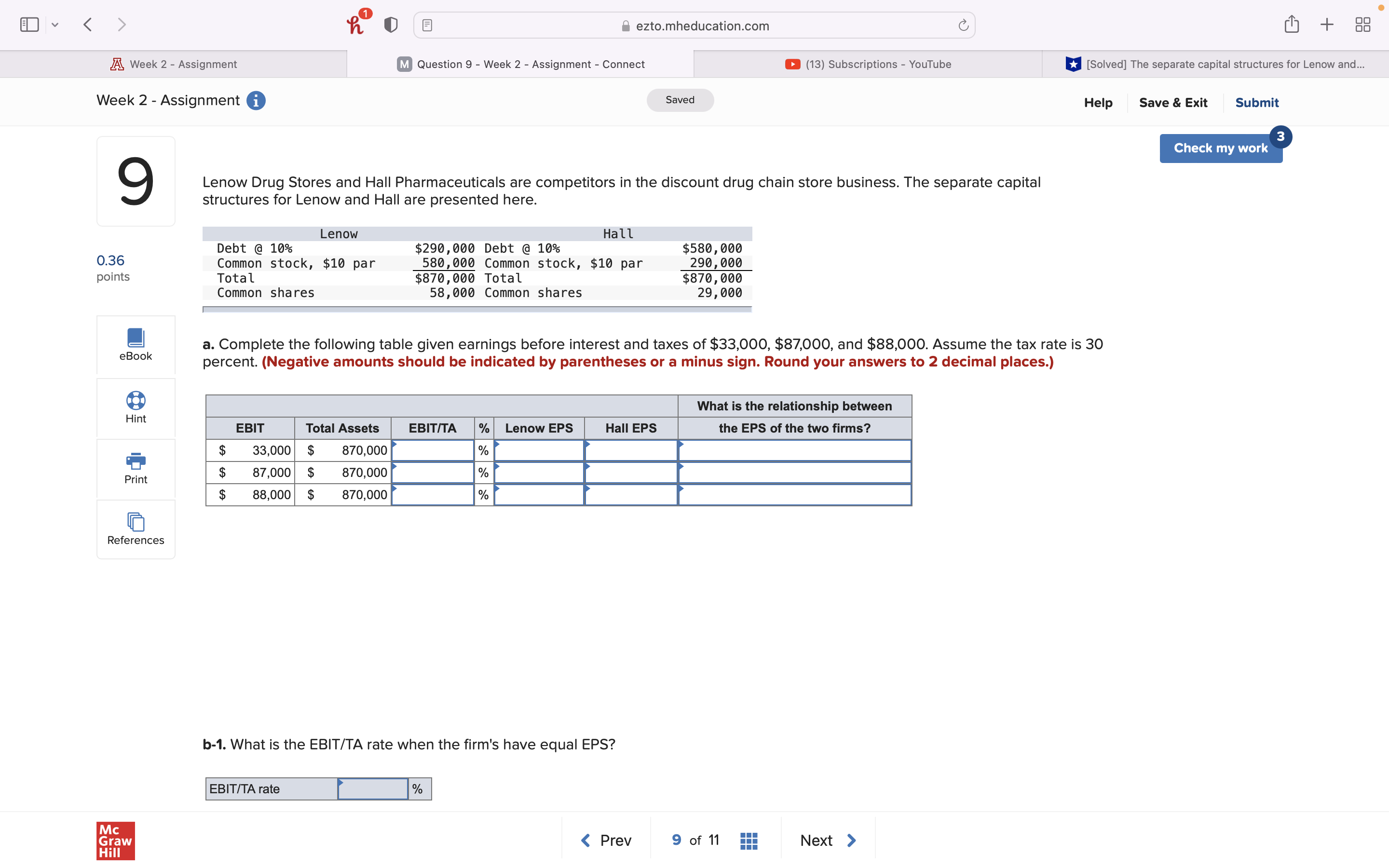Open the Hint for question 9
Viewport: 1389px width, 868px height.
click(136, 407)
